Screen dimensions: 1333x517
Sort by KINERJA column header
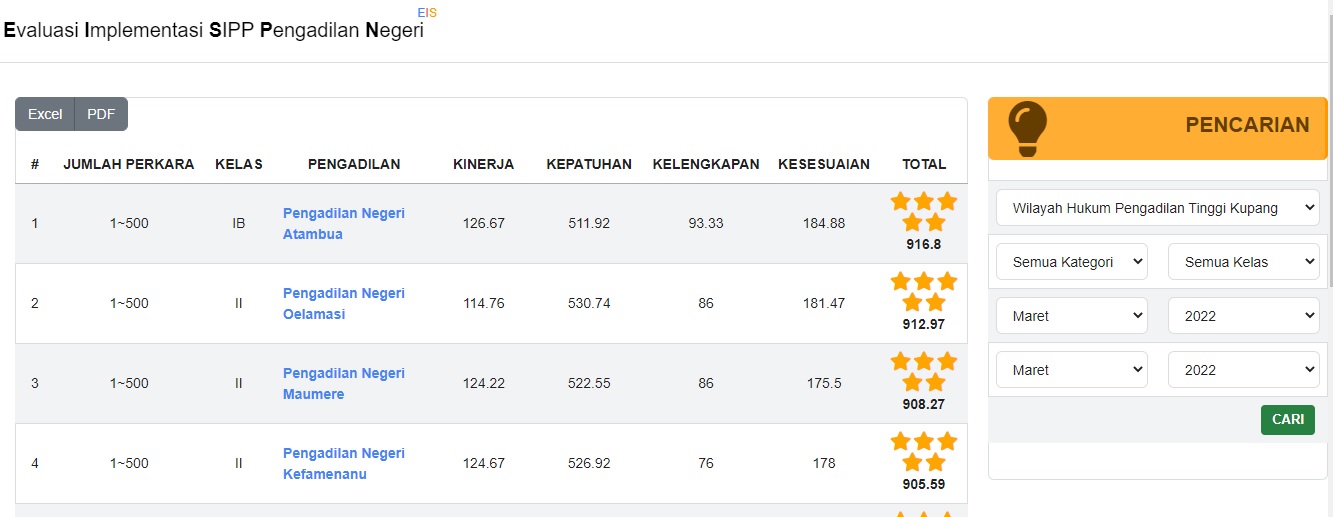point(484,164)
